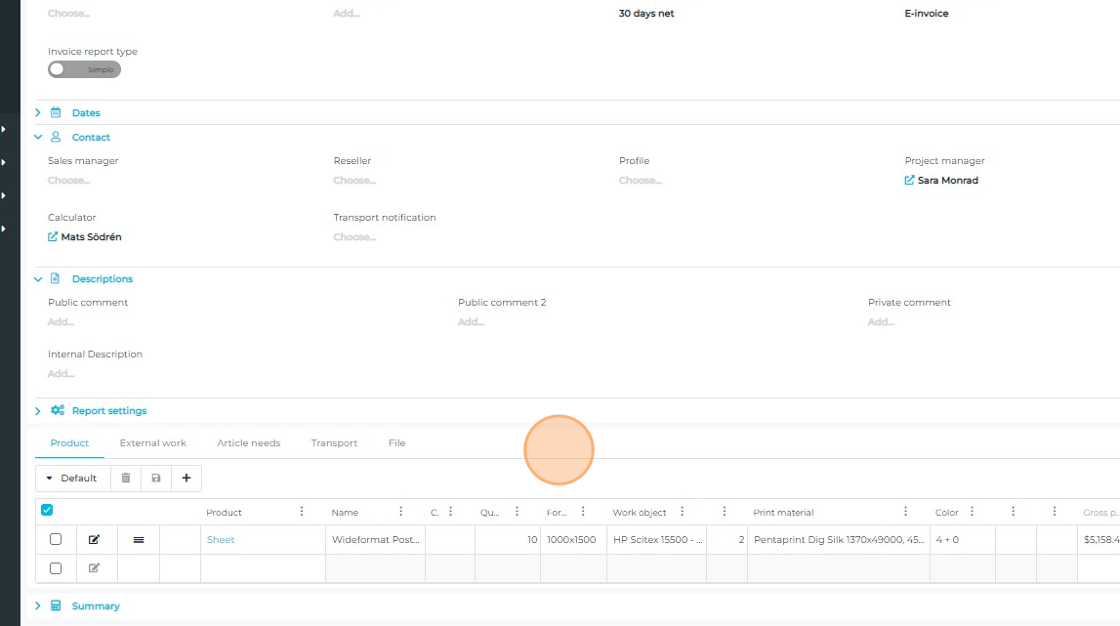Image resolution: width=1120 pixels, height=626 pixels.
Task: Open the Sheet product link
Action: 221,540
